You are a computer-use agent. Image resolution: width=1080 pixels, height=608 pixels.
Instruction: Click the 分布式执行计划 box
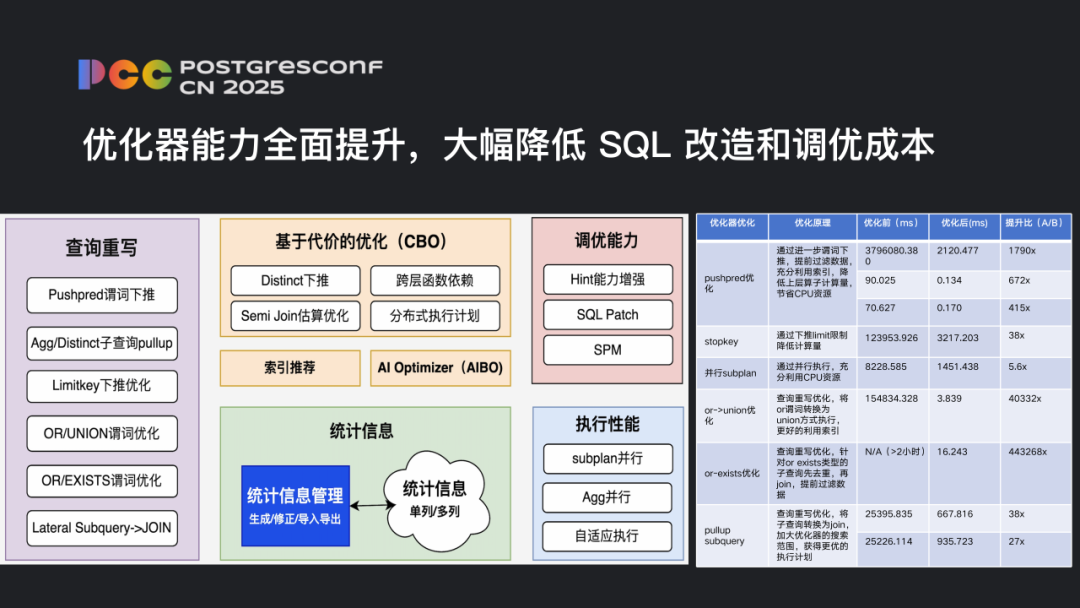pyautogui.click(x=435, y=316)
